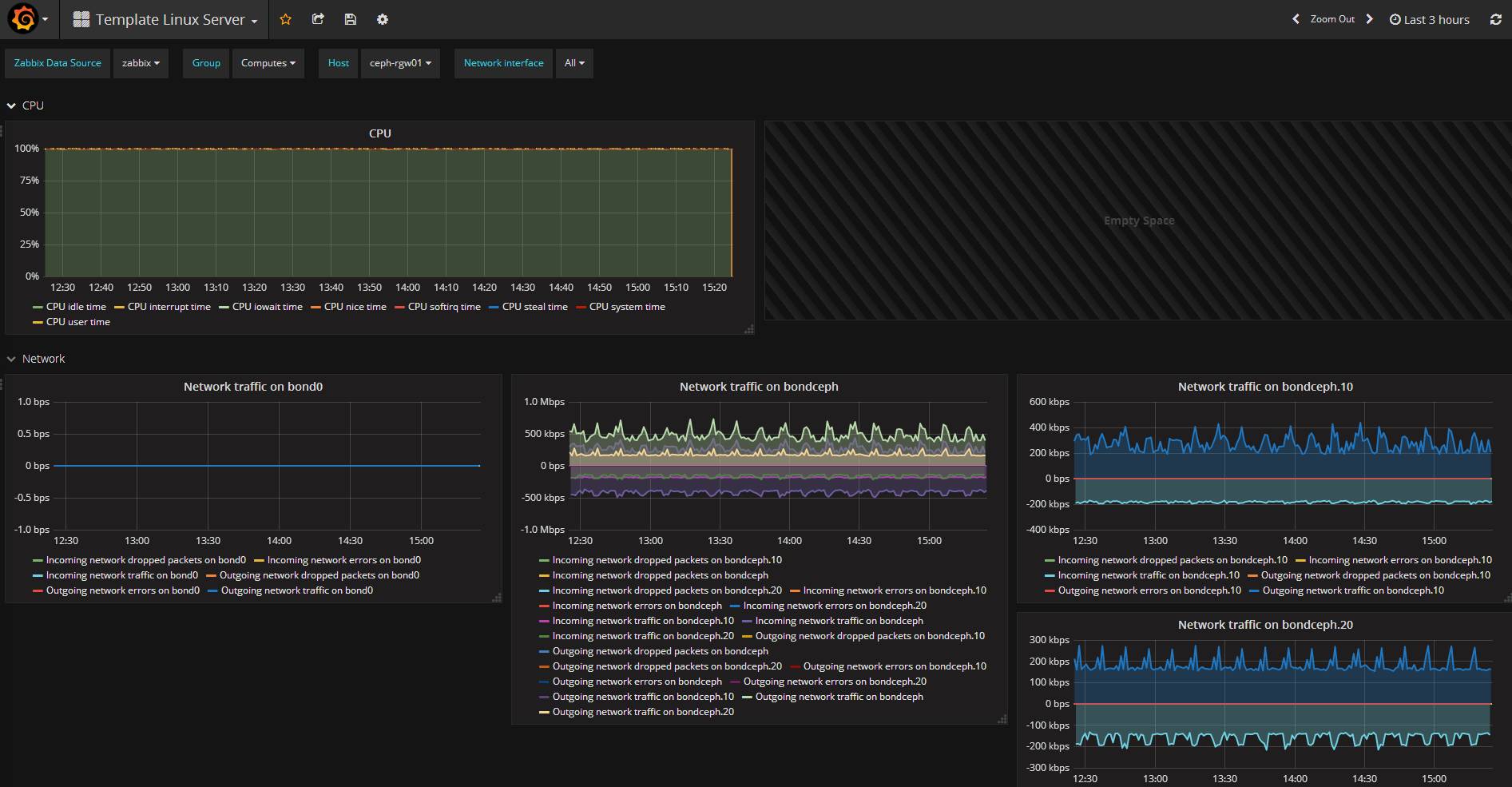This screenshot has height=787, width=1512.
Task: Click the Zabbix Data Source variable label
Action: point(58,63)
